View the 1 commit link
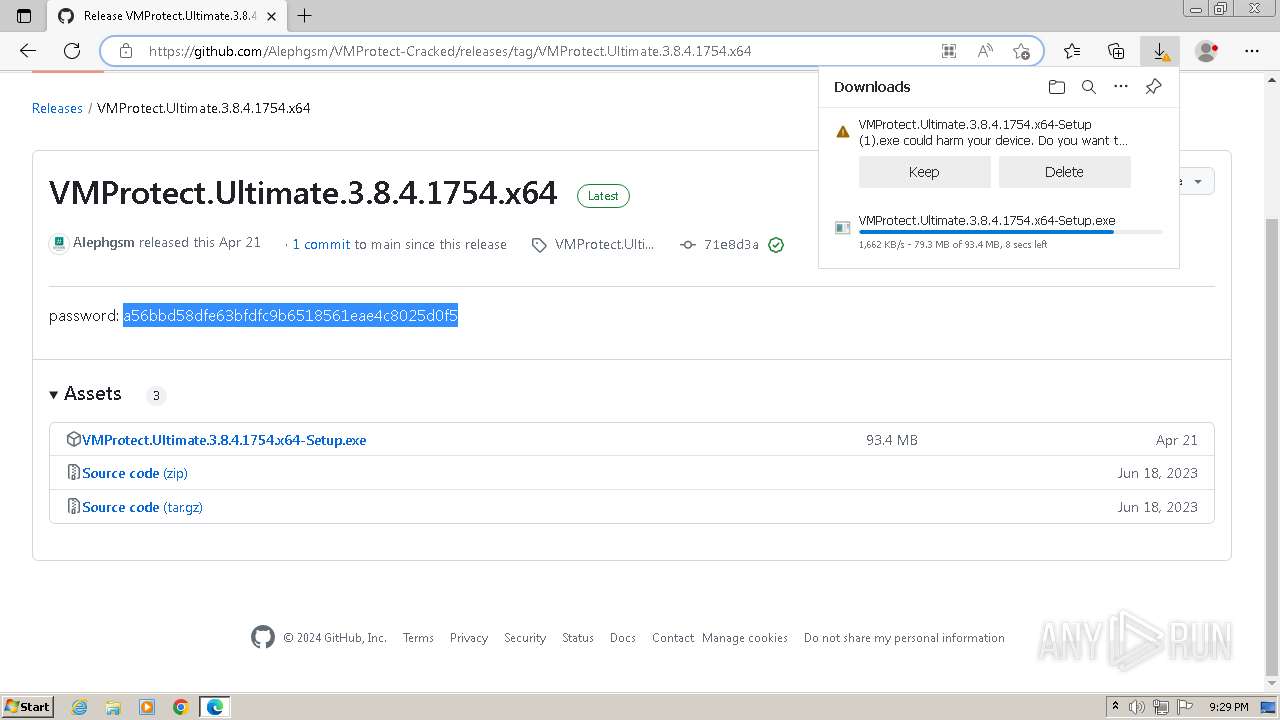This screenshot has height=720, width=1280. pos(321,244)
